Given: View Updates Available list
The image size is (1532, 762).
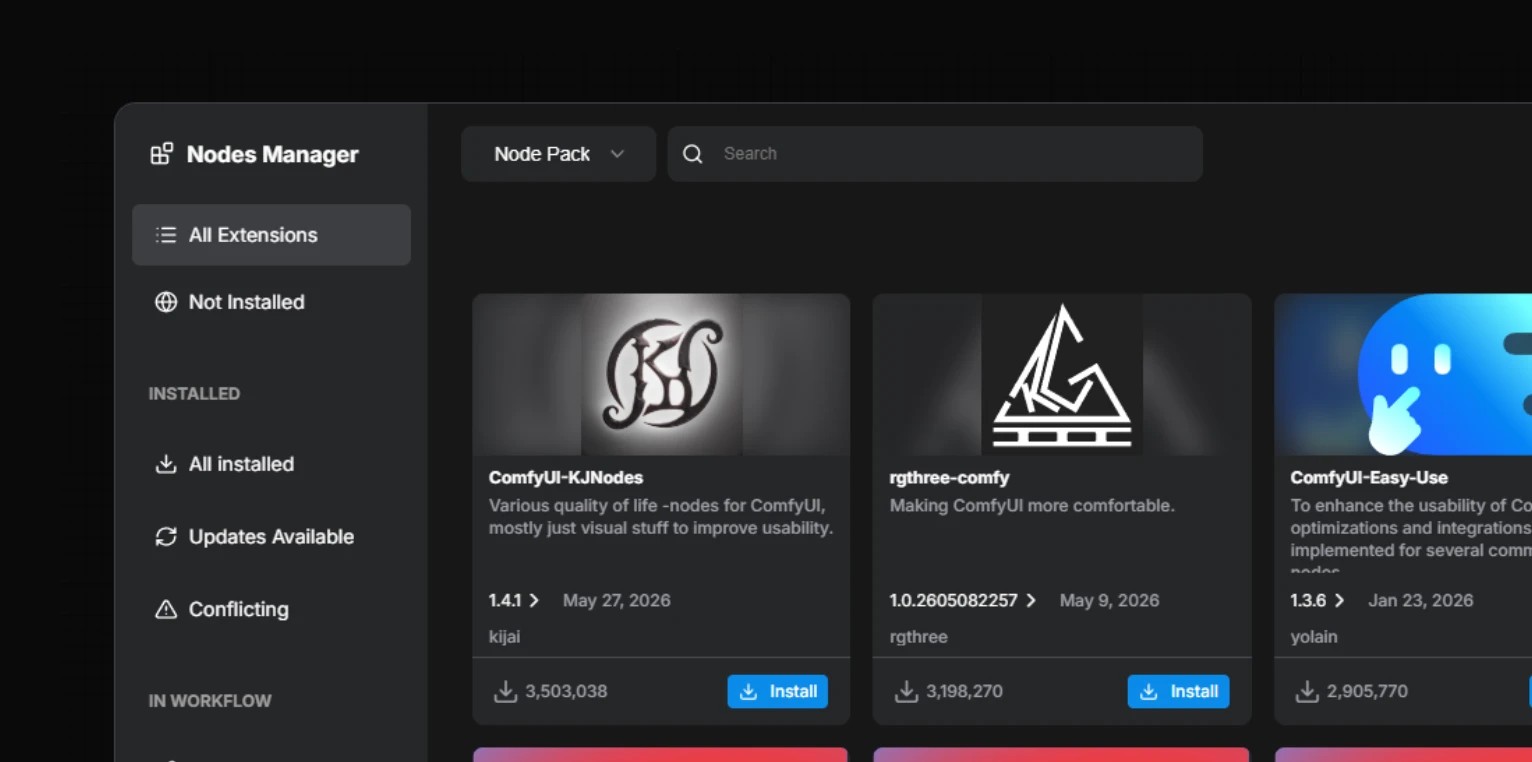Looking at the screenshot, I should [x=271, y=537].
